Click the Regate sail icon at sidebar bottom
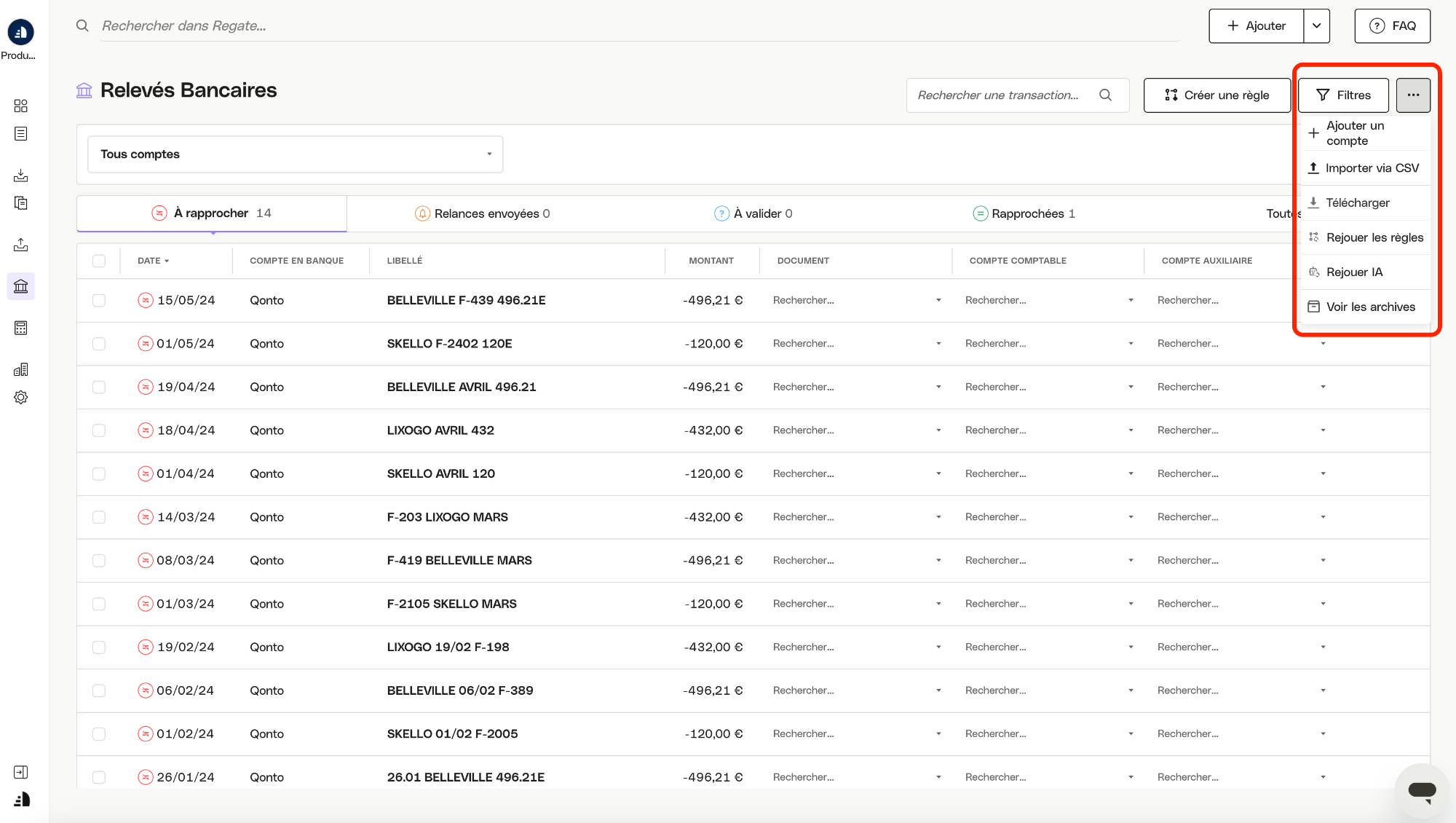1456x823 pixels. (x=22, y=799)
